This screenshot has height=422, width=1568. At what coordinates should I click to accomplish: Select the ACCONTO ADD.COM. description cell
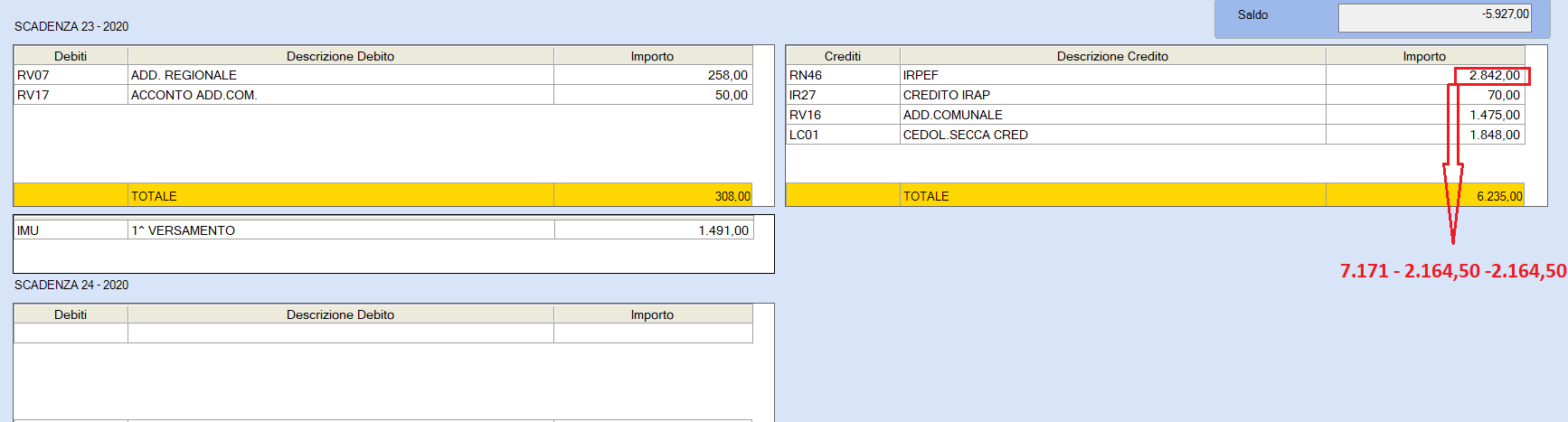341,95
